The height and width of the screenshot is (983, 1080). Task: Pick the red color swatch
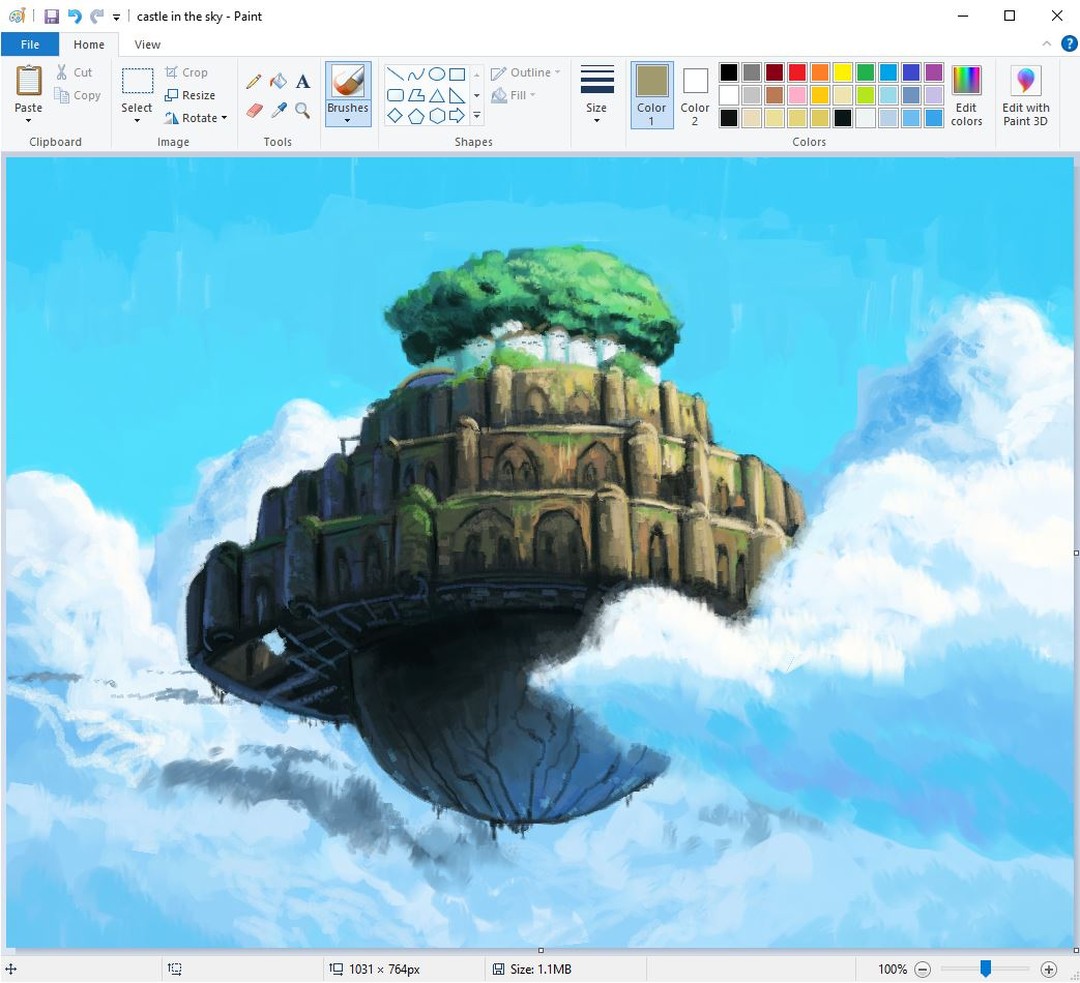click(x=797, y=72)
